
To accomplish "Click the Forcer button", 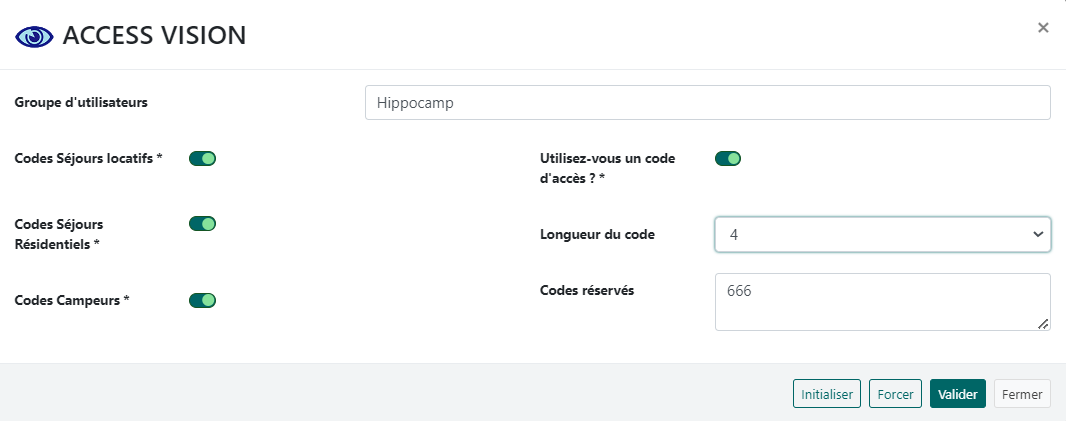I will tap(895, 394).
